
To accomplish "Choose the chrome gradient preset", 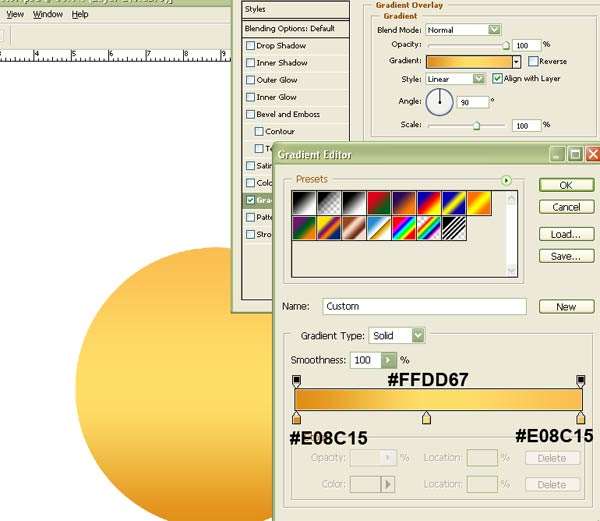I will [378, 229].
